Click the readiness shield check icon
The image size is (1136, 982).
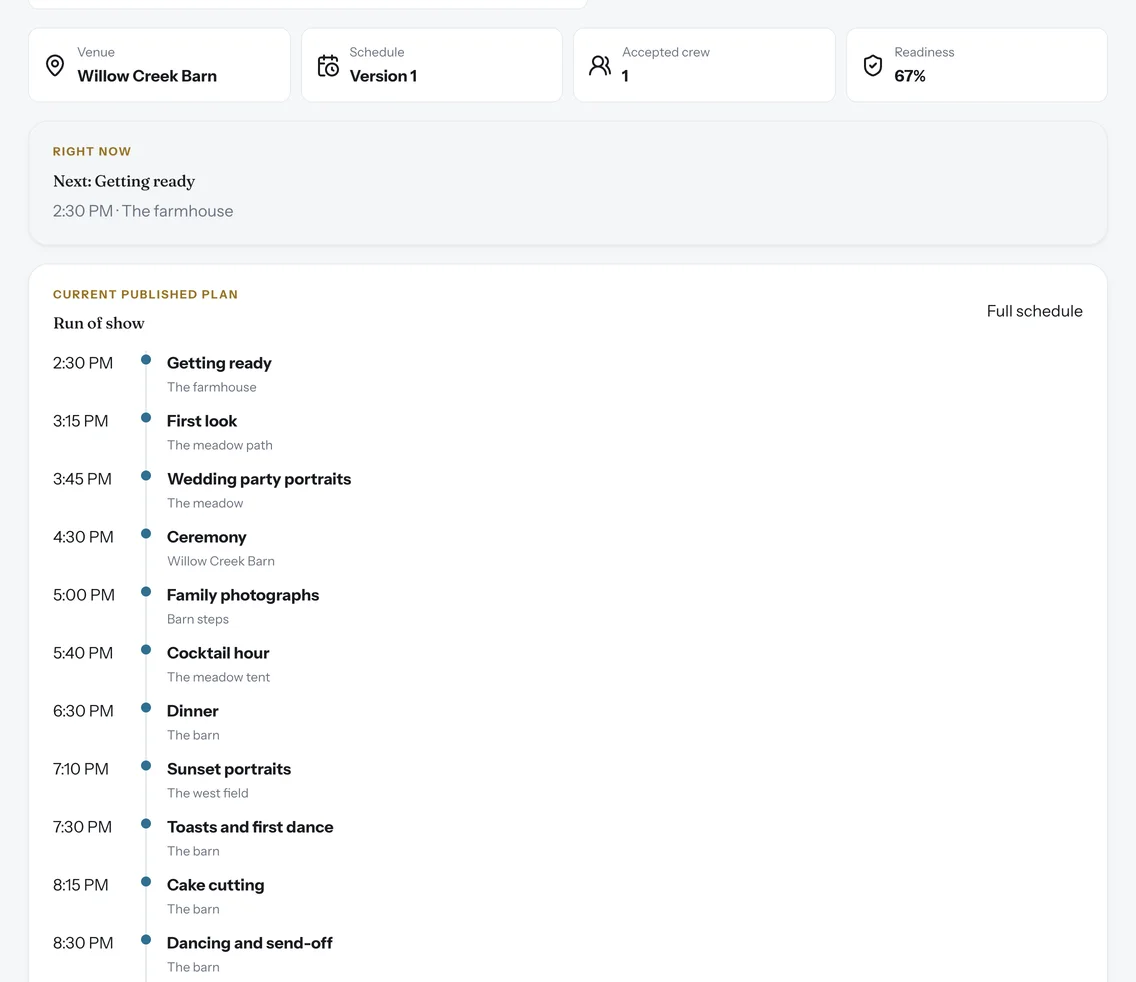[873, 65]
